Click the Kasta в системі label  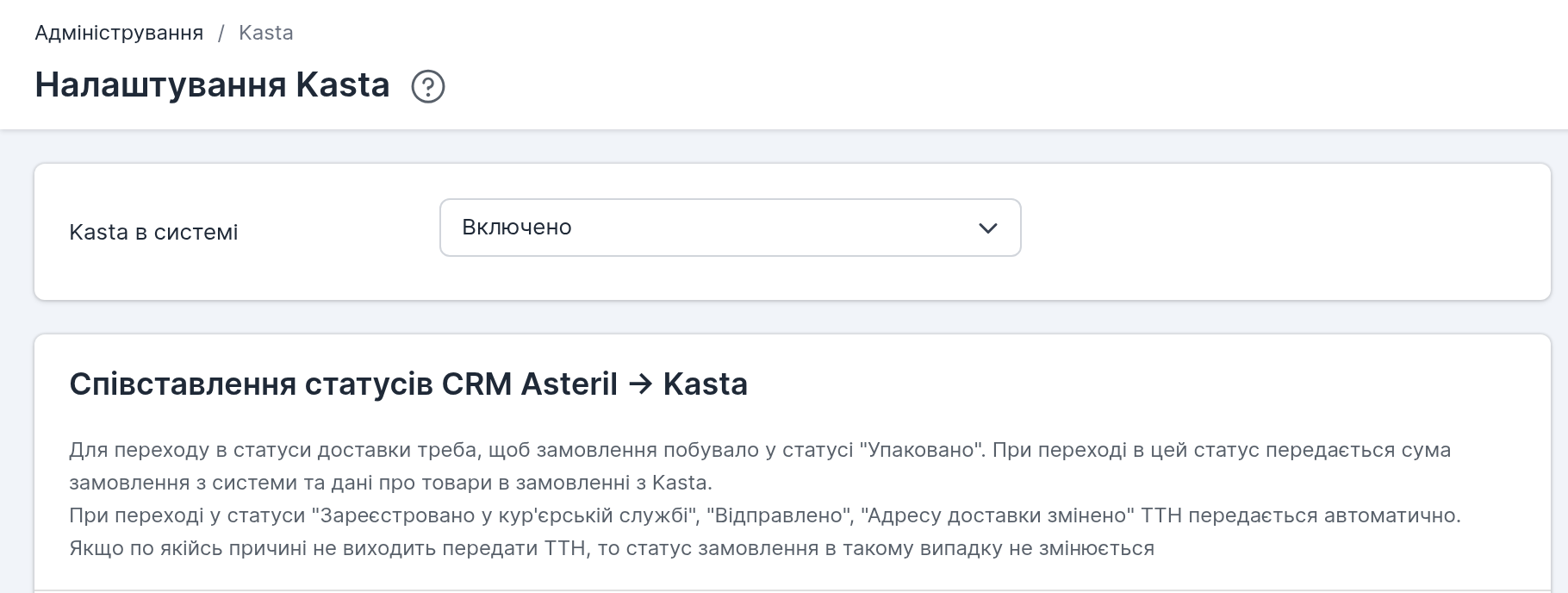click(x=153, y=232)
